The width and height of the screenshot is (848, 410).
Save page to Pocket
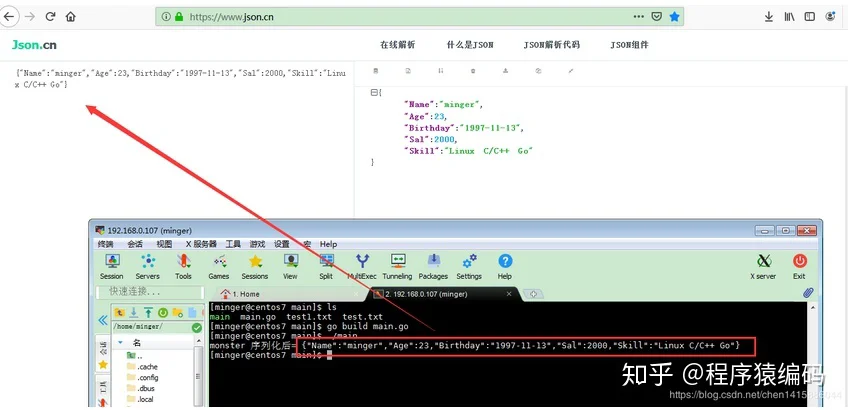pos(657,17)
